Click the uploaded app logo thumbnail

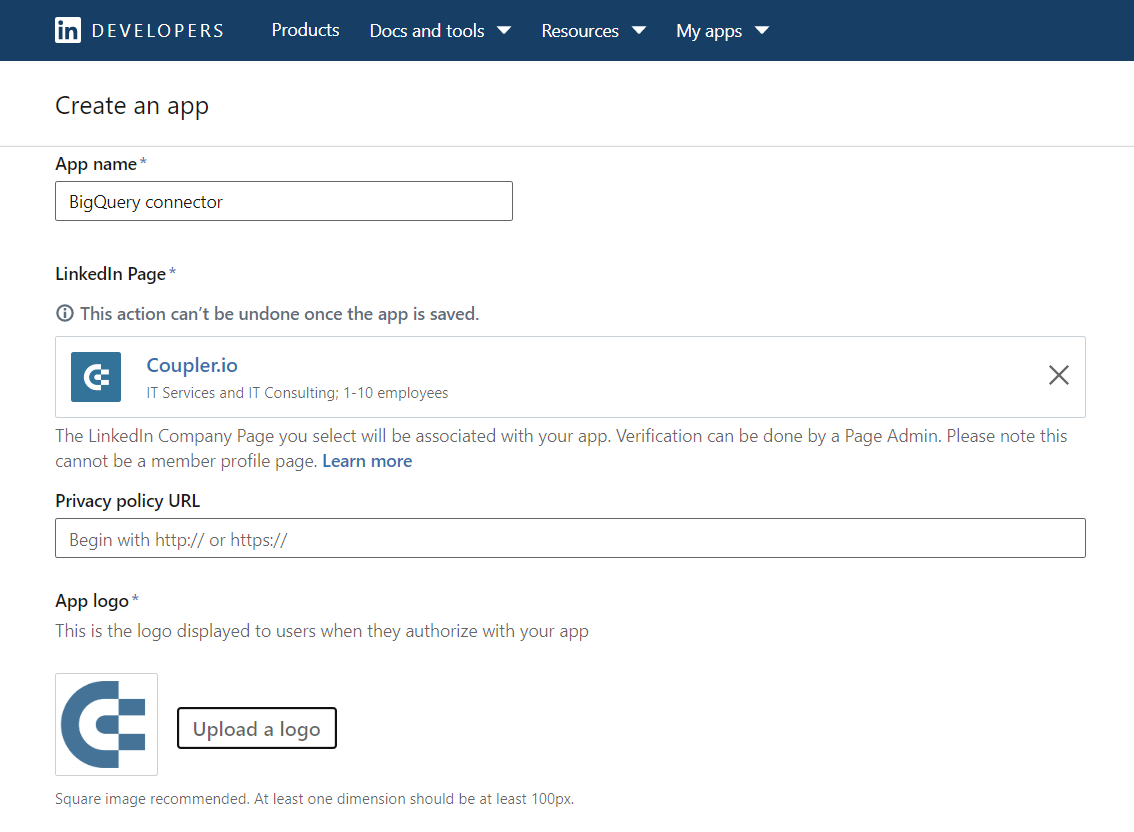tap(106, 724)
